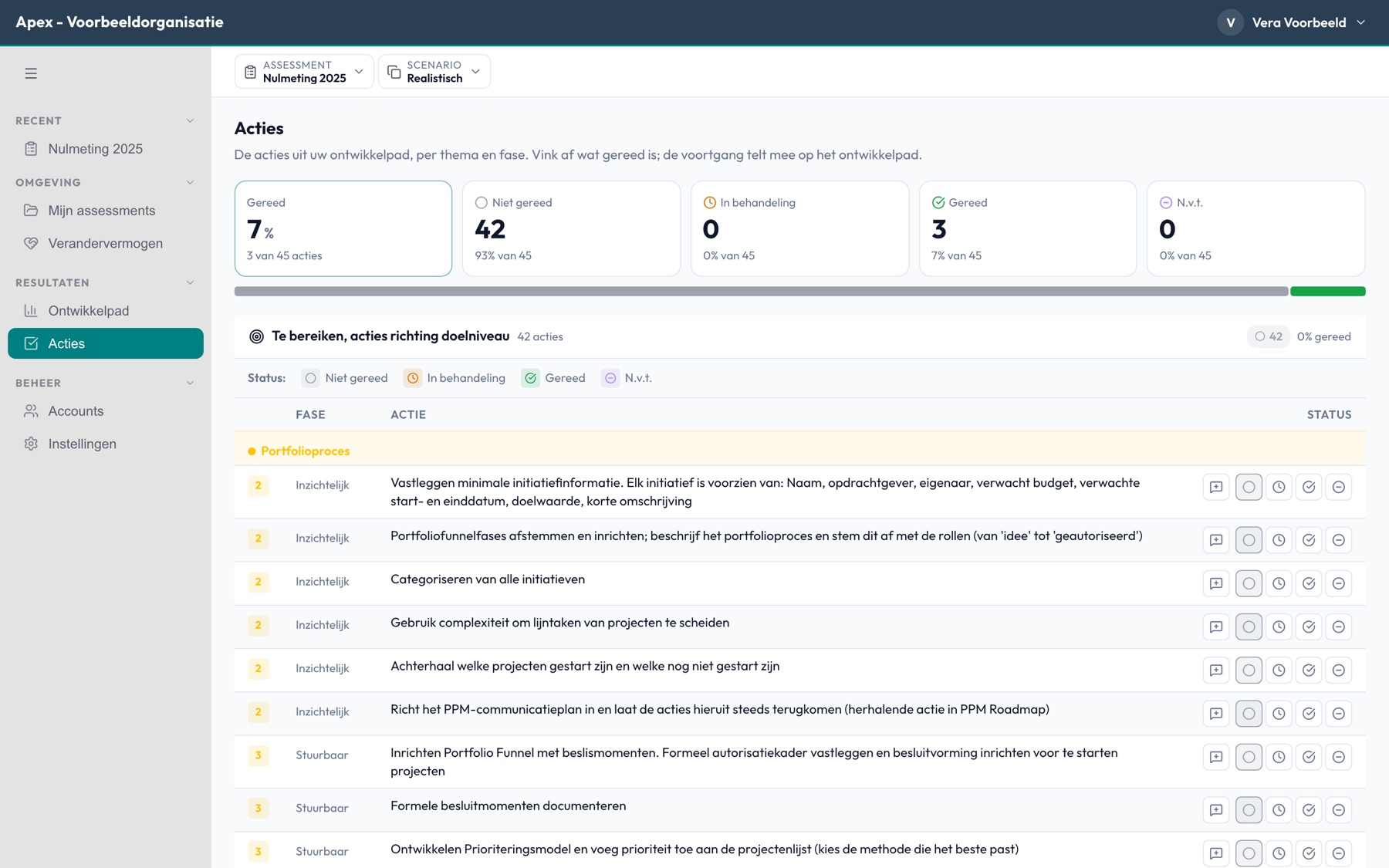The image size is (1389, 868).
Task: Open comment for 'Formele besluitmomenten documenteren' row
Action: [x=1216, y=809]
